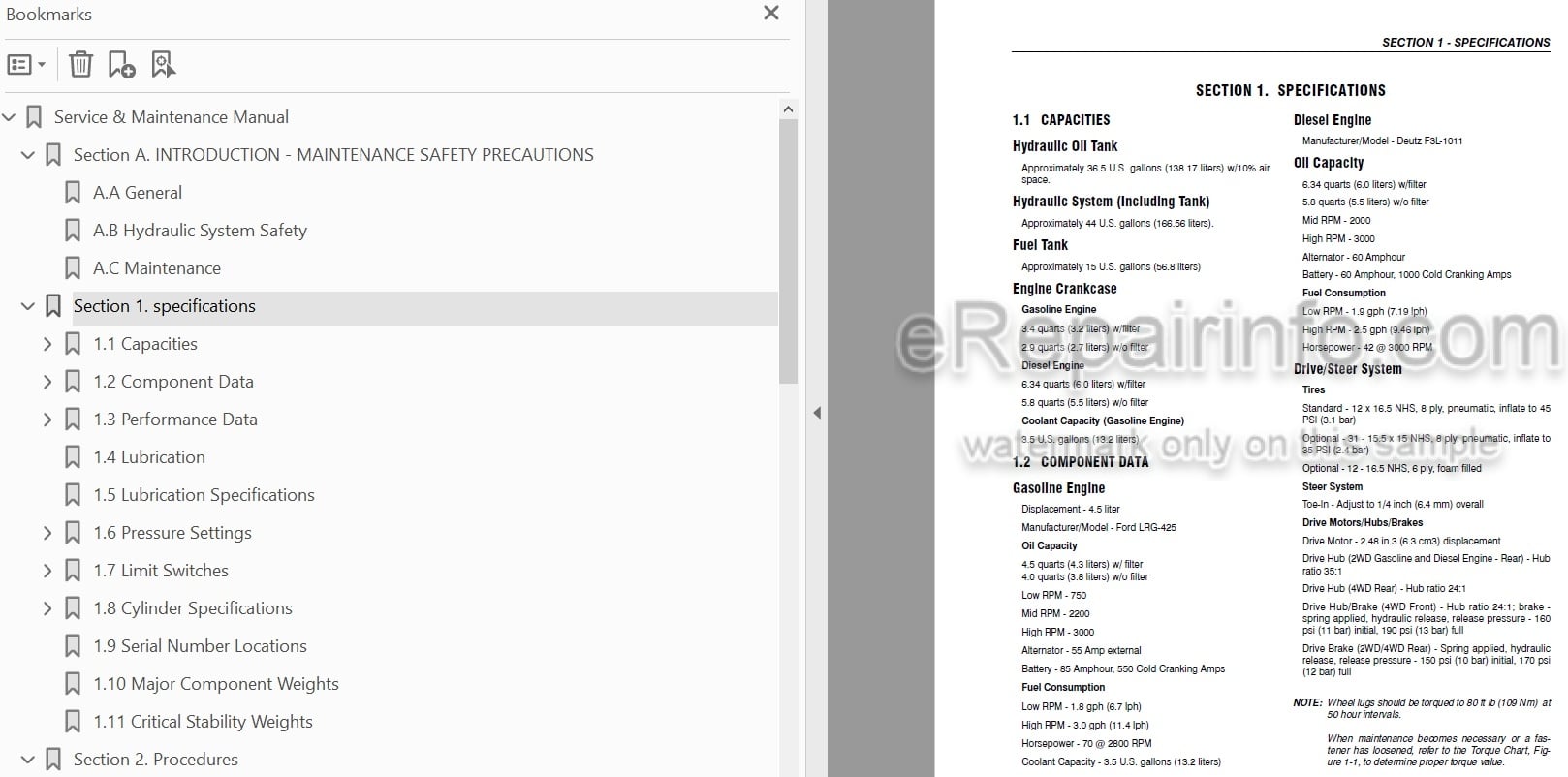Expand 1.7 Limit Switches bookmark
Screen dimensions: 1568x777
[x=47, y=571]
